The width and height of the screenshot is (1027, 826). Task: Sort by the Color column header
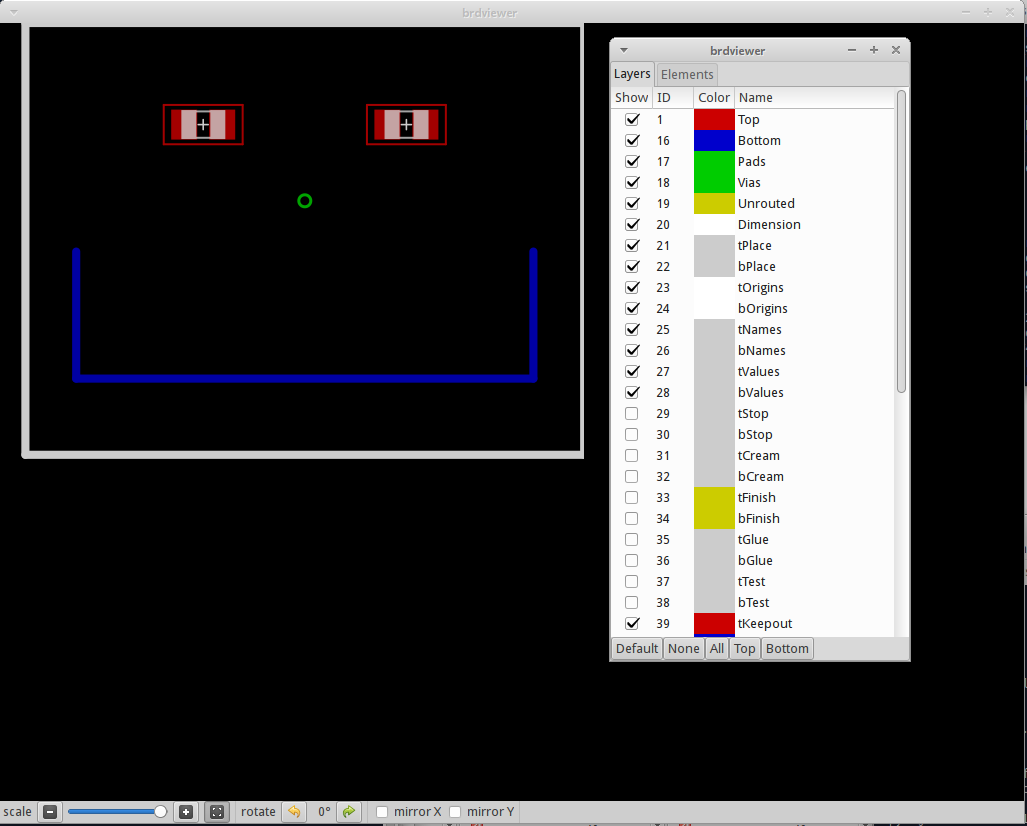(713, 98)
